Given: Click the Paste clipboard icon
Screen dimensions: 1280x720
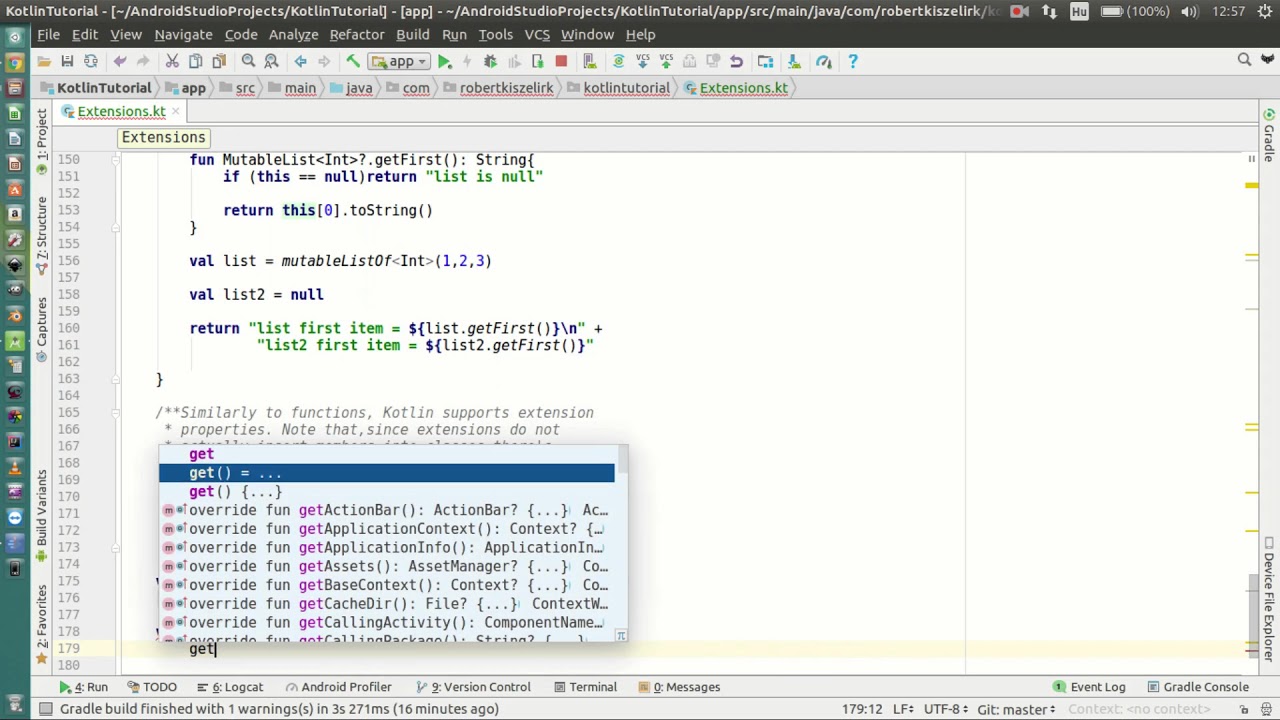Looking at the screenshot, I should [218, 61].
